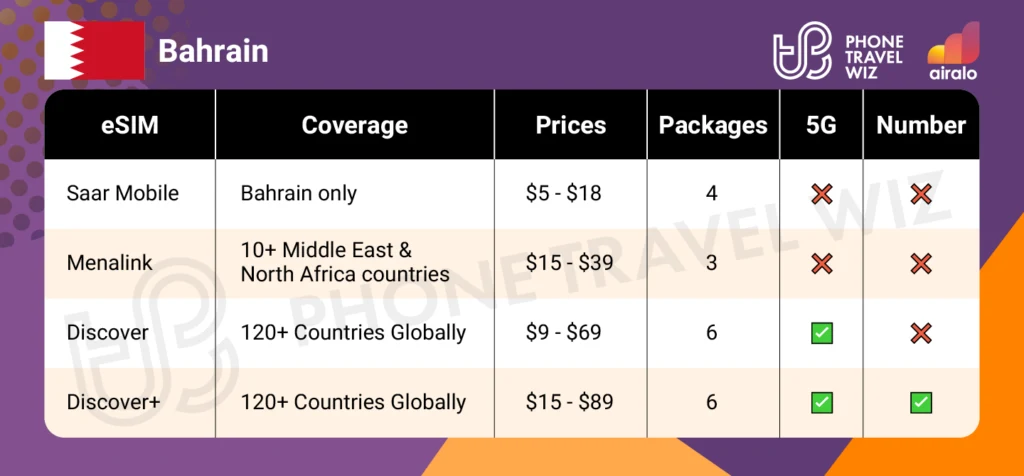Click the Airalo logo

coord(952,50)
